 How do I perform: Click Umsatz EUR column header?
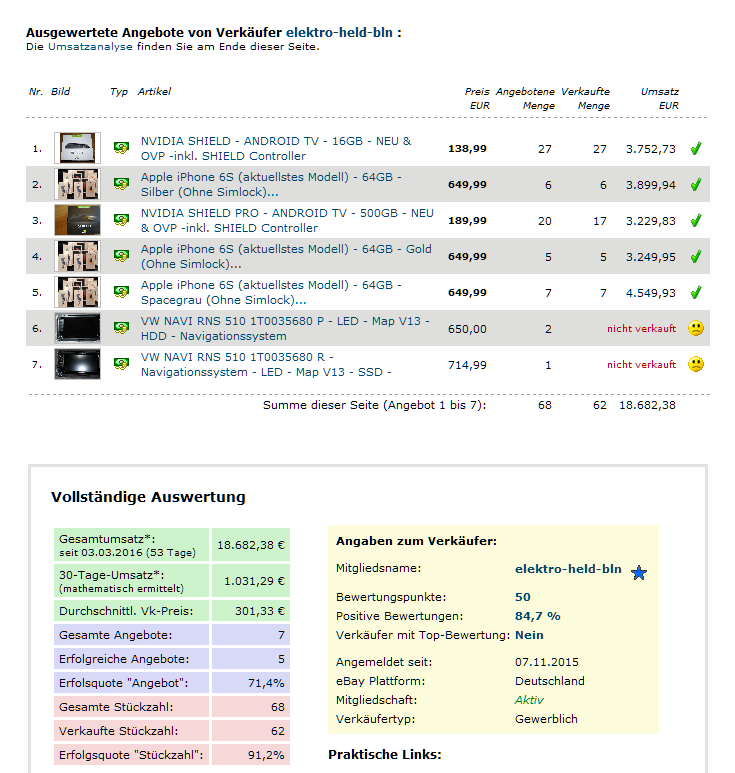click(x=660, y=99)
